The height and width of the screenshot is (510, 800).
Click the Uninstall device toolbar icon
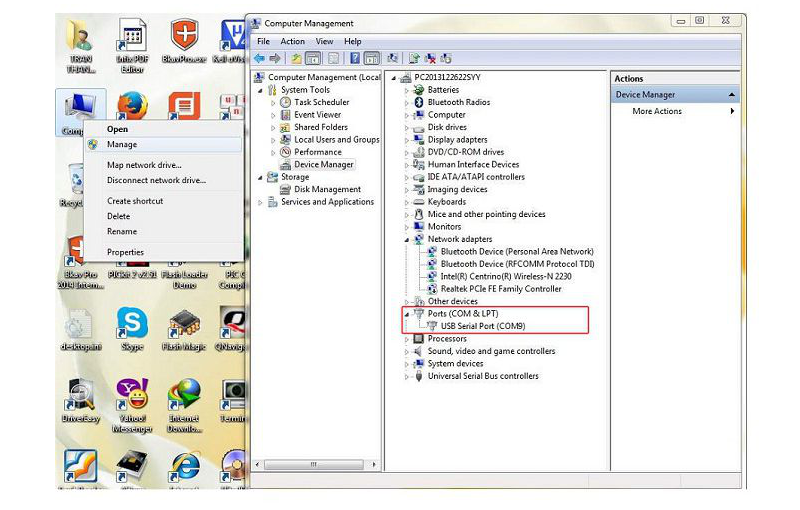tap(431, 58)
